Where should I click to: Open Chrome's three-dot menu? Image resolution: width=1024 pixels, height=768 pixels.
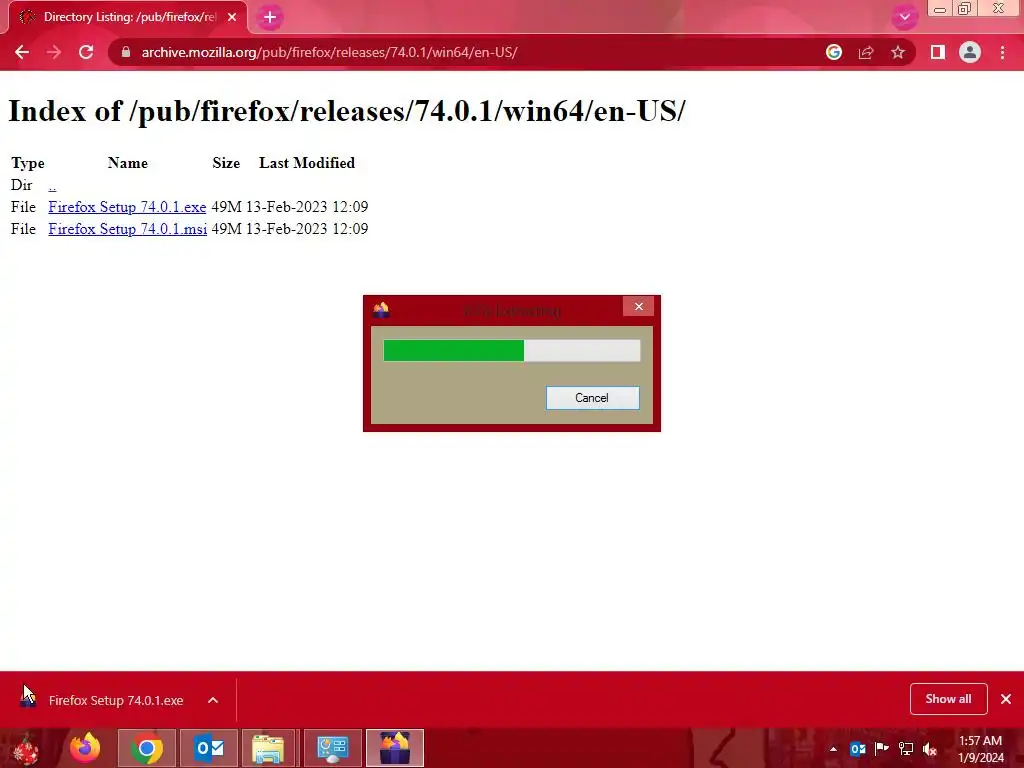[x=1002, y=52]
